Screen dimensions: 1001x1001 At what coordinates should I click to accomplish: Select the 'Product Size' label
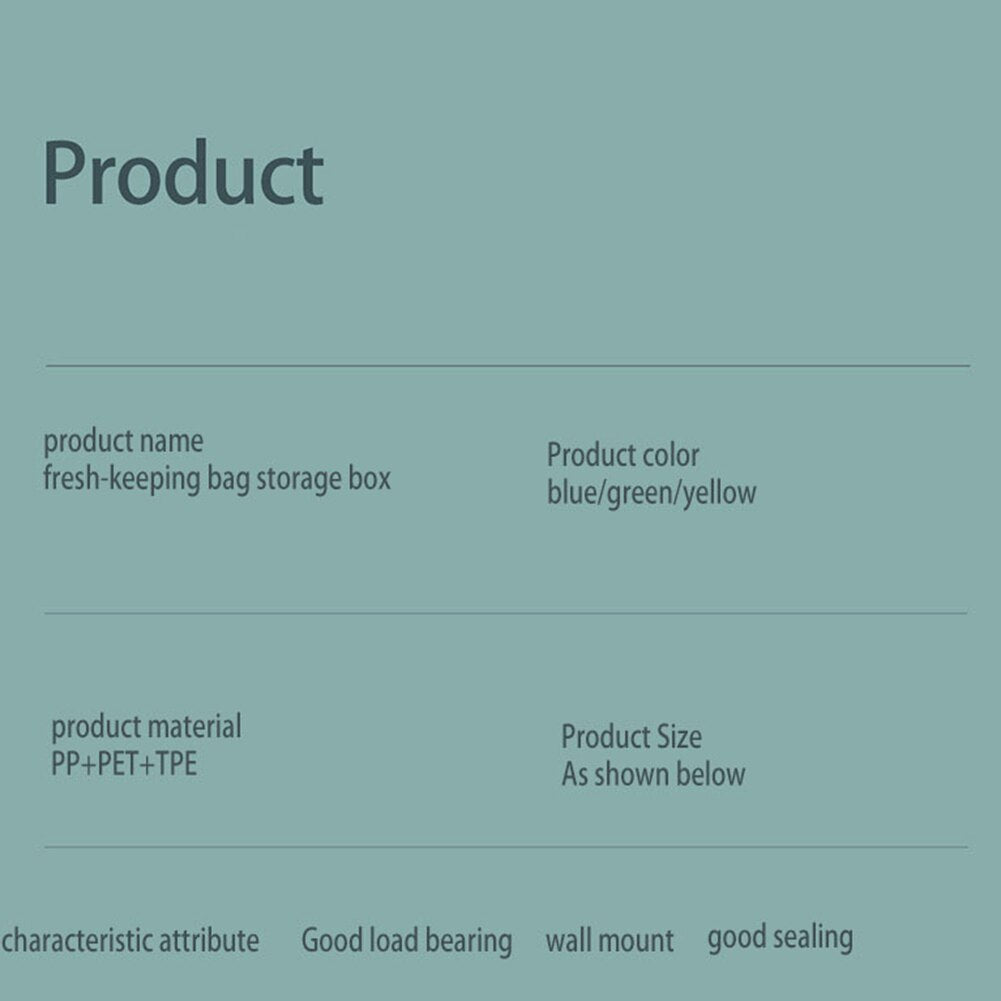coord(631,737)
